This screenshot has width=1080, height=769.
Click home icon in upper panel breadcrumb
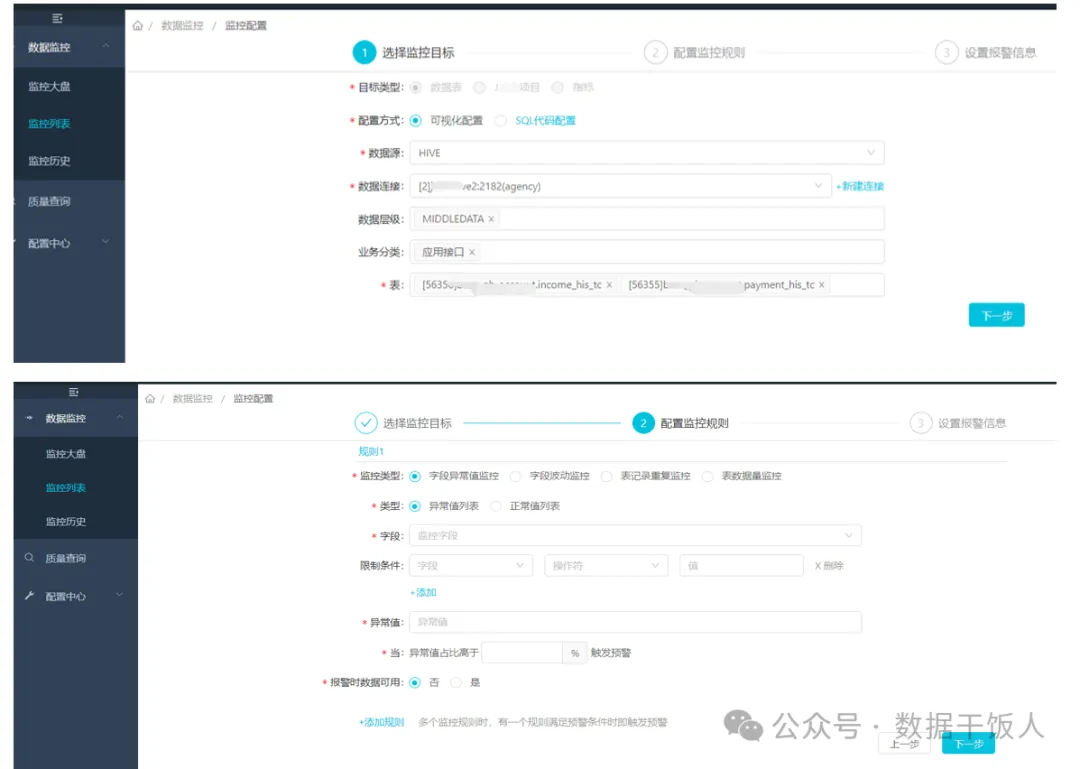(137, 26)
